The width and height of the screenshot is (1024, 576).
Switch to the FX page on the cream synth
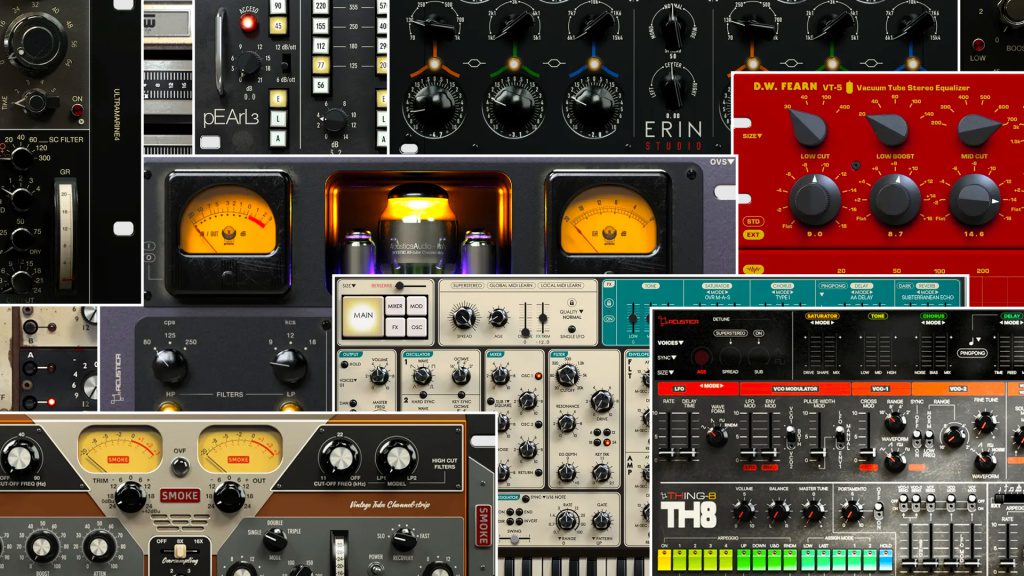395,327
